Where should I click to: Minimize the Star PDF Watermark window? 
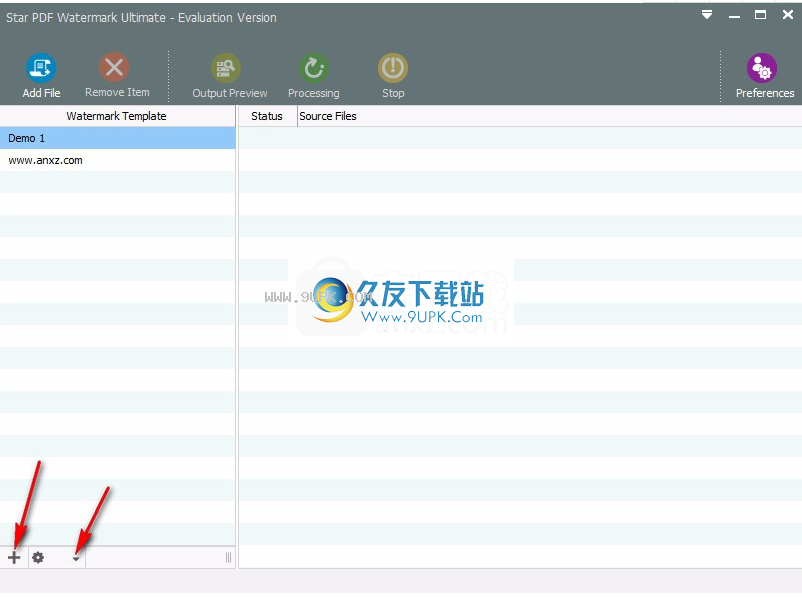click(x=734, y=16)
